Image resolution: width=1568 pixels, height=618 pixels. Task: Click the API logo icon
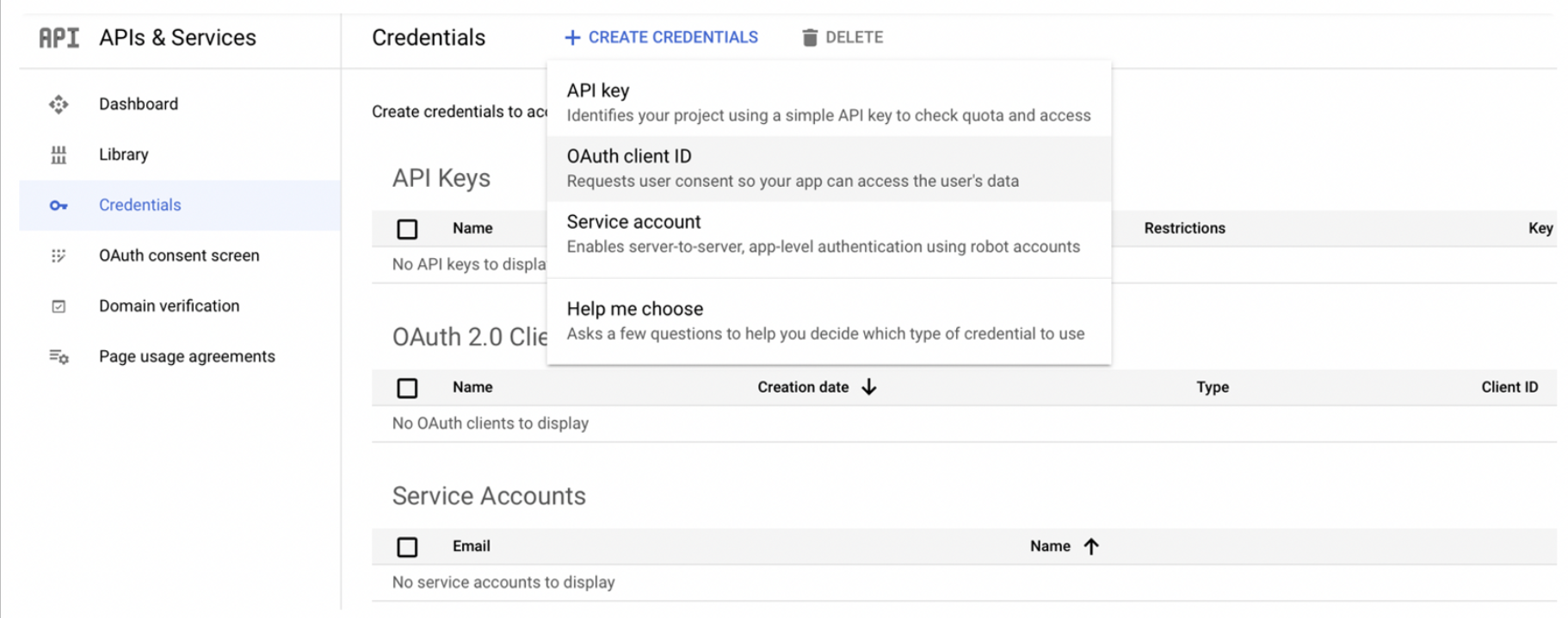pos(59,38)
